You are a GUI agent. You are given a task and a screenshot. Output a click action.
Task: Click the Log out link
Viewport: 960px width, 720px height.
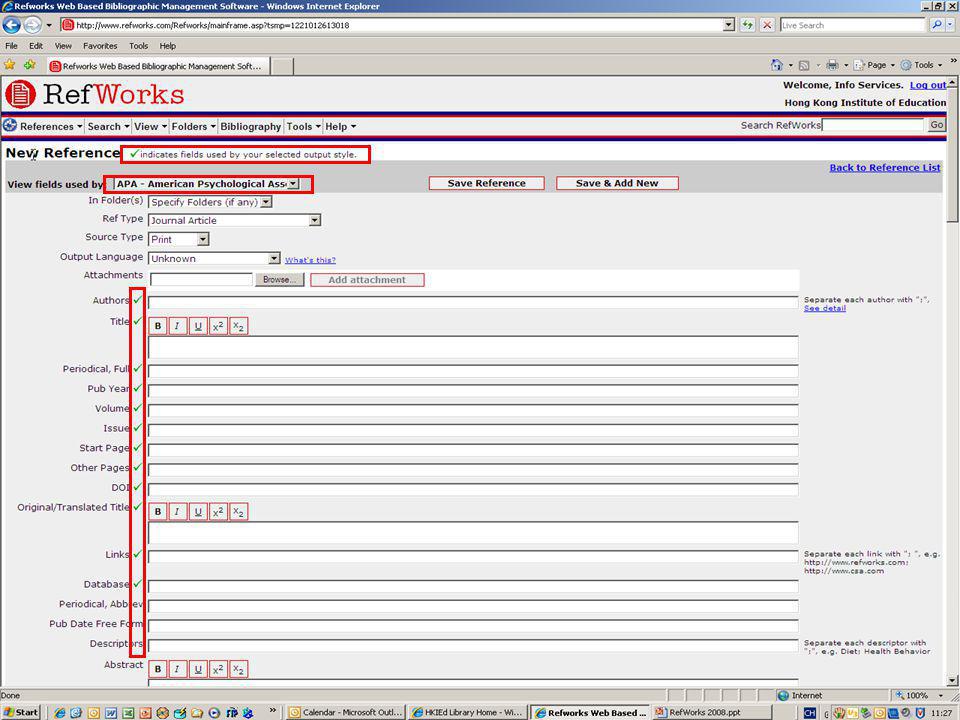pos(928,85)
